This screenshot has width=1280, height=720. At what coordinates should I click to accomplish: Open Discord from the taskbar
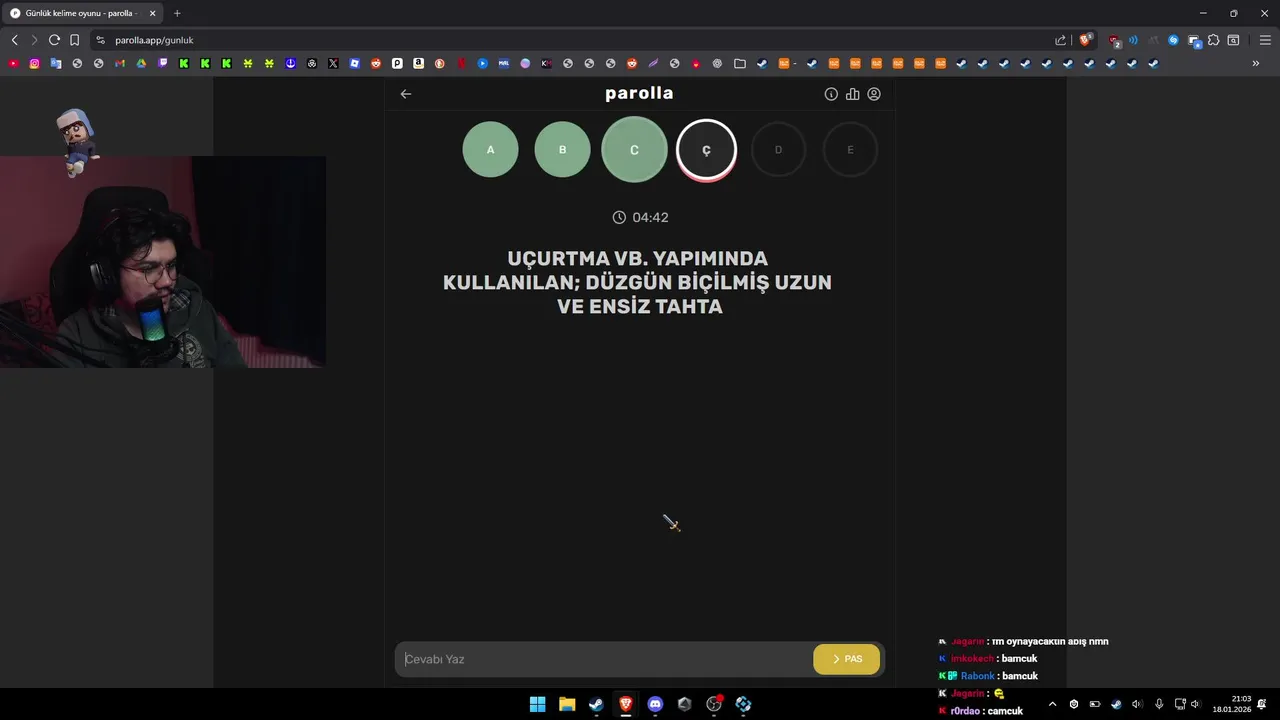[x=655, y=704]
